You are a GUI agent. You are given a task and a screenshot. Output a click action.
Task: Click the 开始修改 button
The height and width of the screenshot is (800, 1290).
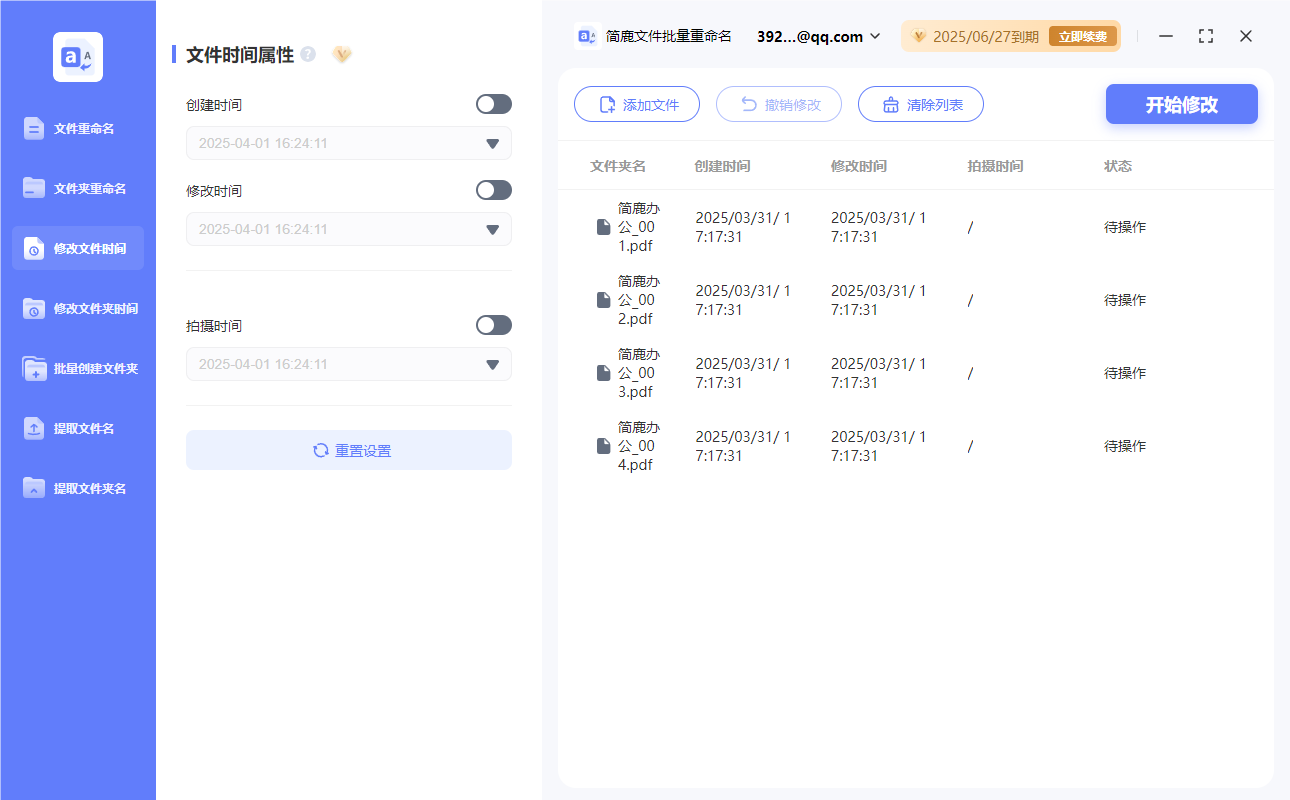tap(1181, 103)
